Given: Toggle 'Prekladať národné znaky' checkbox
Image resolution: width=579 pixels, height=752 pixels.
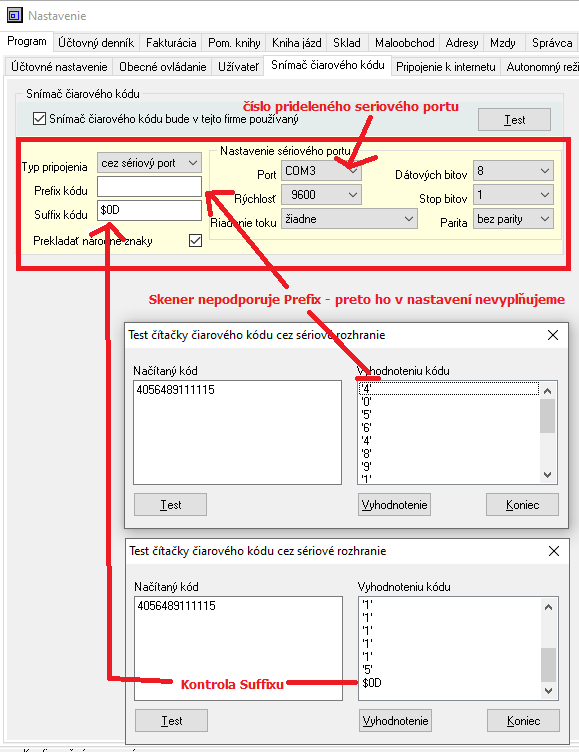Looking at the screenshot, I should [195, 240].
